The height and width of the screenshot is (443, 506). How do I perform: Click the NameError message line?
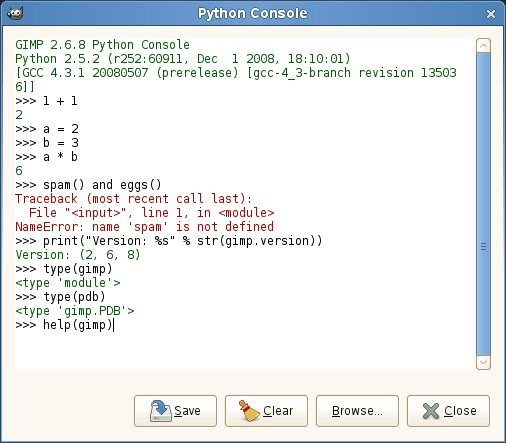click(x=144, y=227)
